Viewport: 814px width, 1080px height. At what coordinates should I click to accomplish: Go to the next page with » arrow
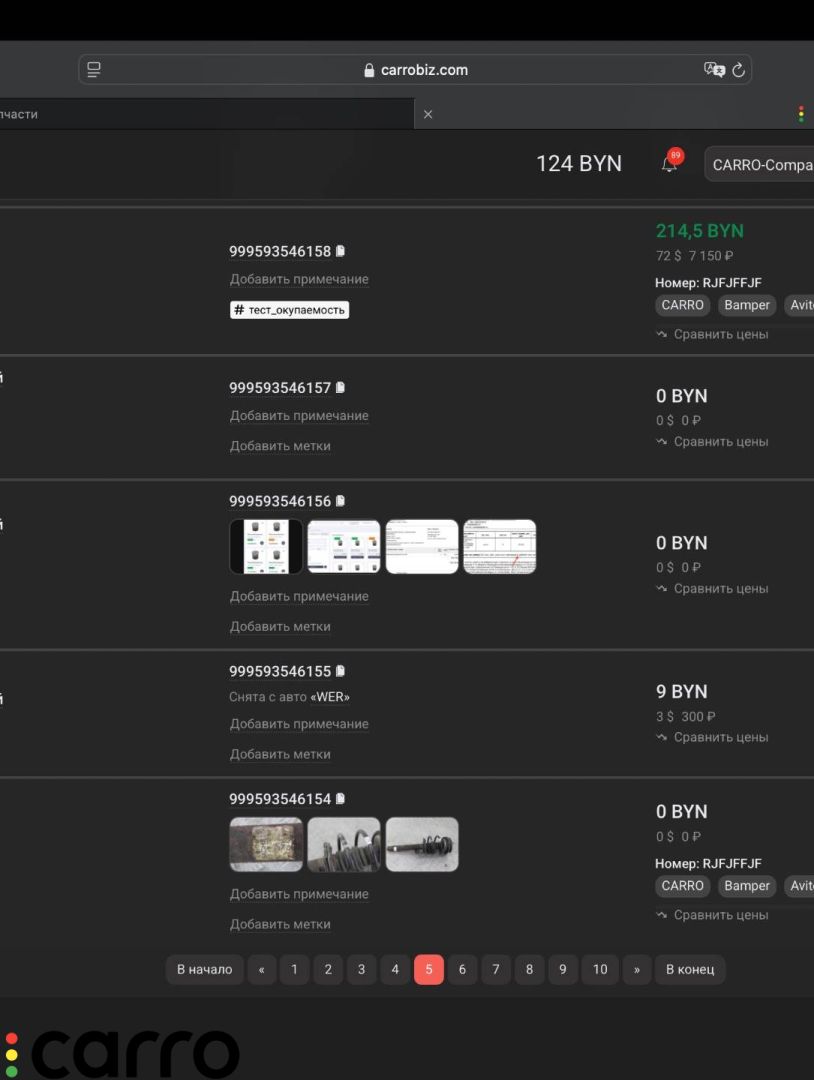637,970
